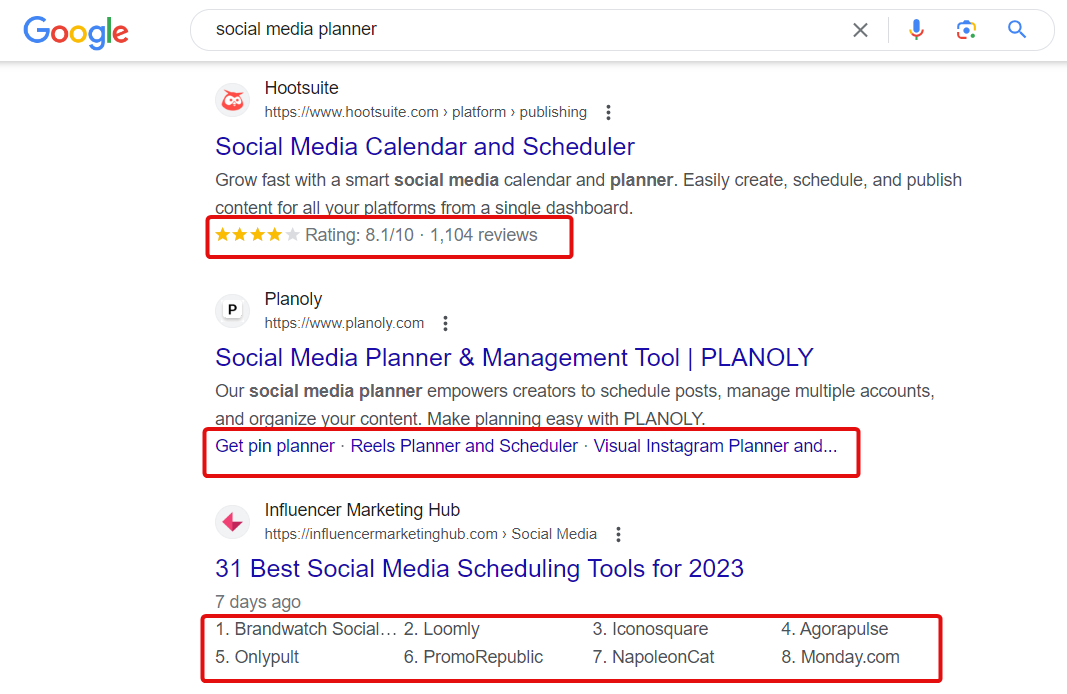Click the hootsuite.com platform publishing URL
Screen dimensions: 1067x694
point(425,112)
